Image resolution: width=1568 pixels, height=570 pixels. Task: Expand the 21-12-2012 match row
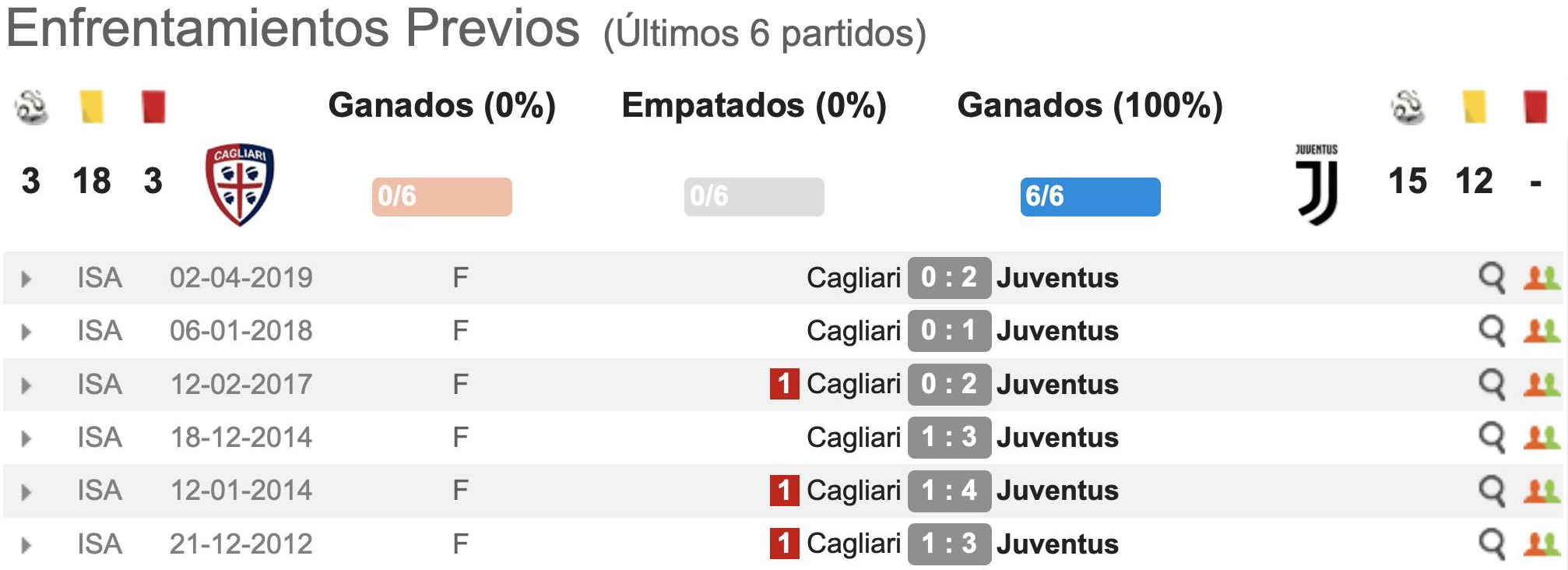tap(26, 545)
